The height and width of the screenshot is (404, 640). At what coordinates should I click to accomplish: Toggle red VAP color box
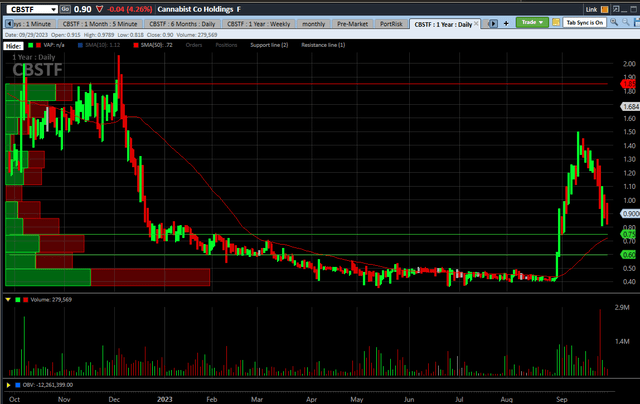38,45
